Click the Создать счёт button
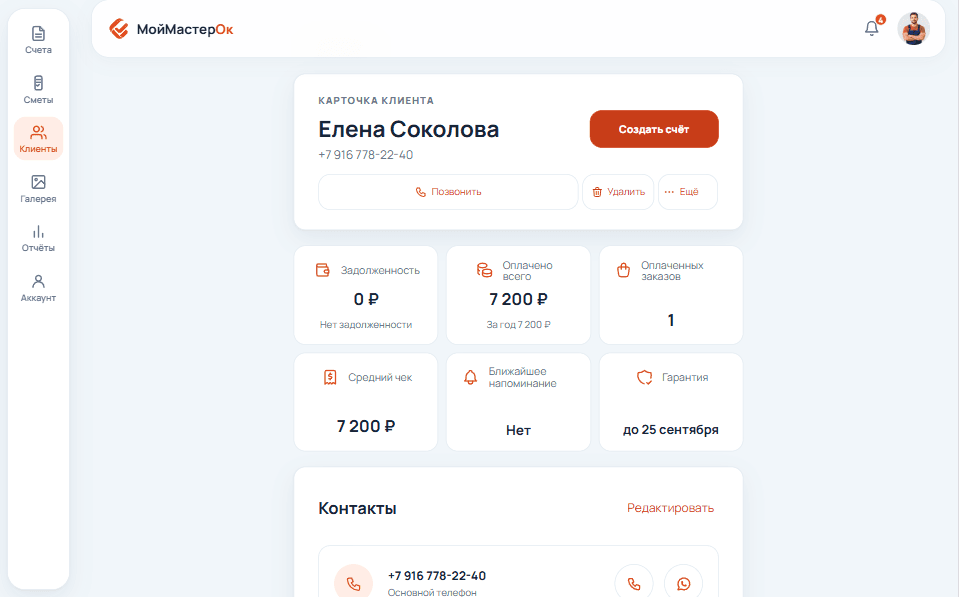 click(654, 129)
